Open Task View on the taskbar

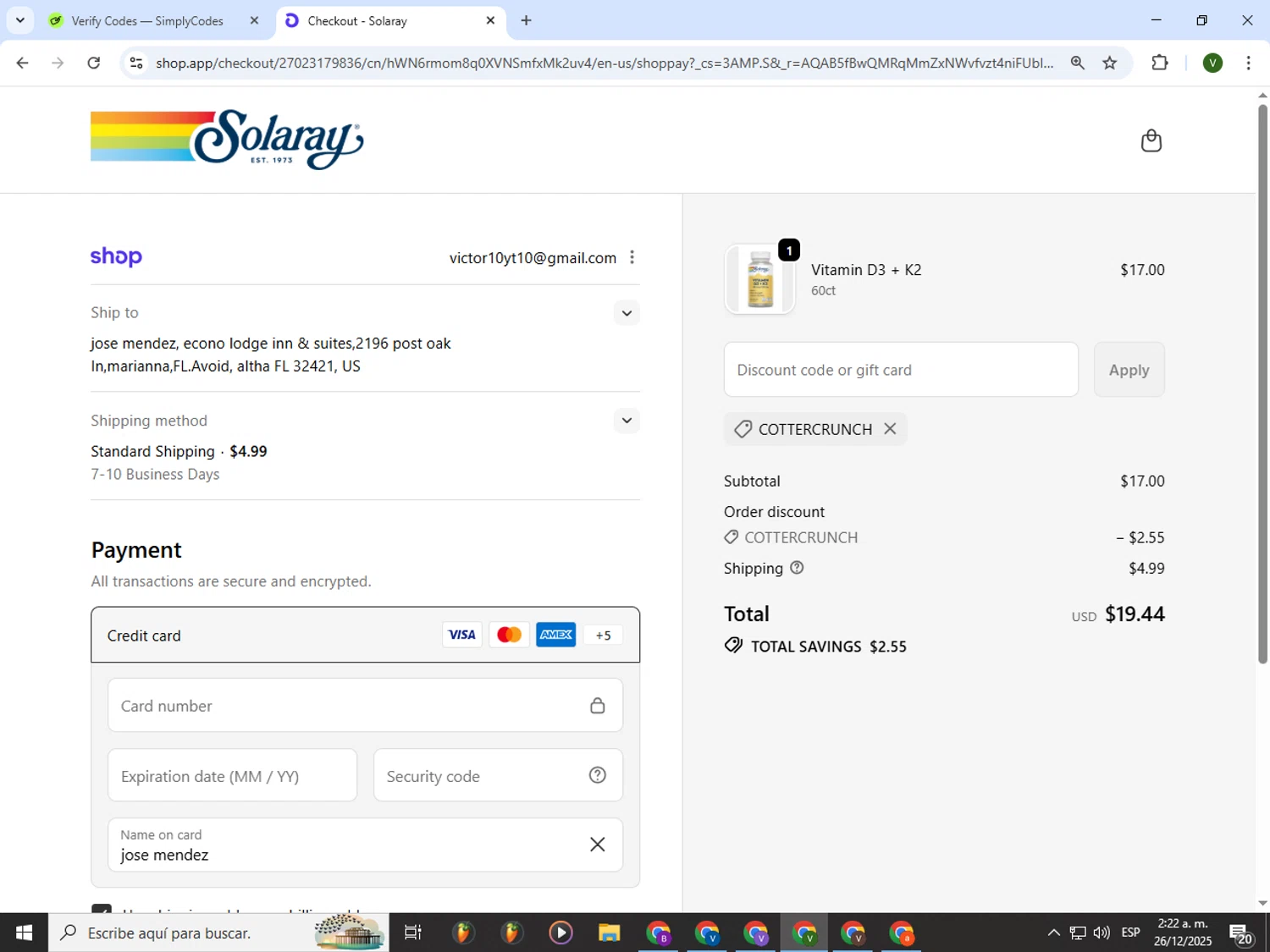(x=413, y=933)
